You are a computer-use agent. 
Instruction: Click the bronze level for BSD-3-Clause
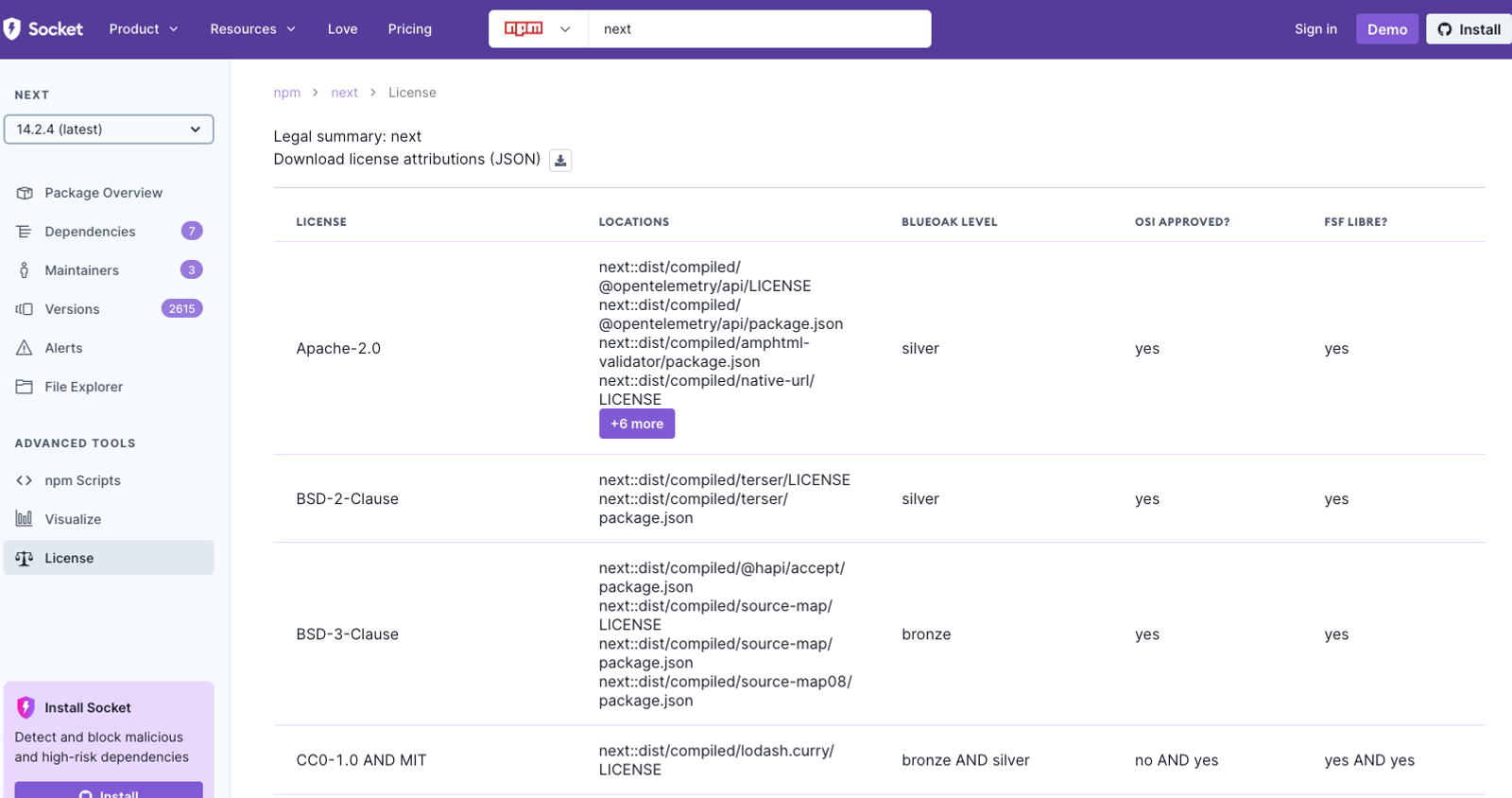[x=926, y=634]
